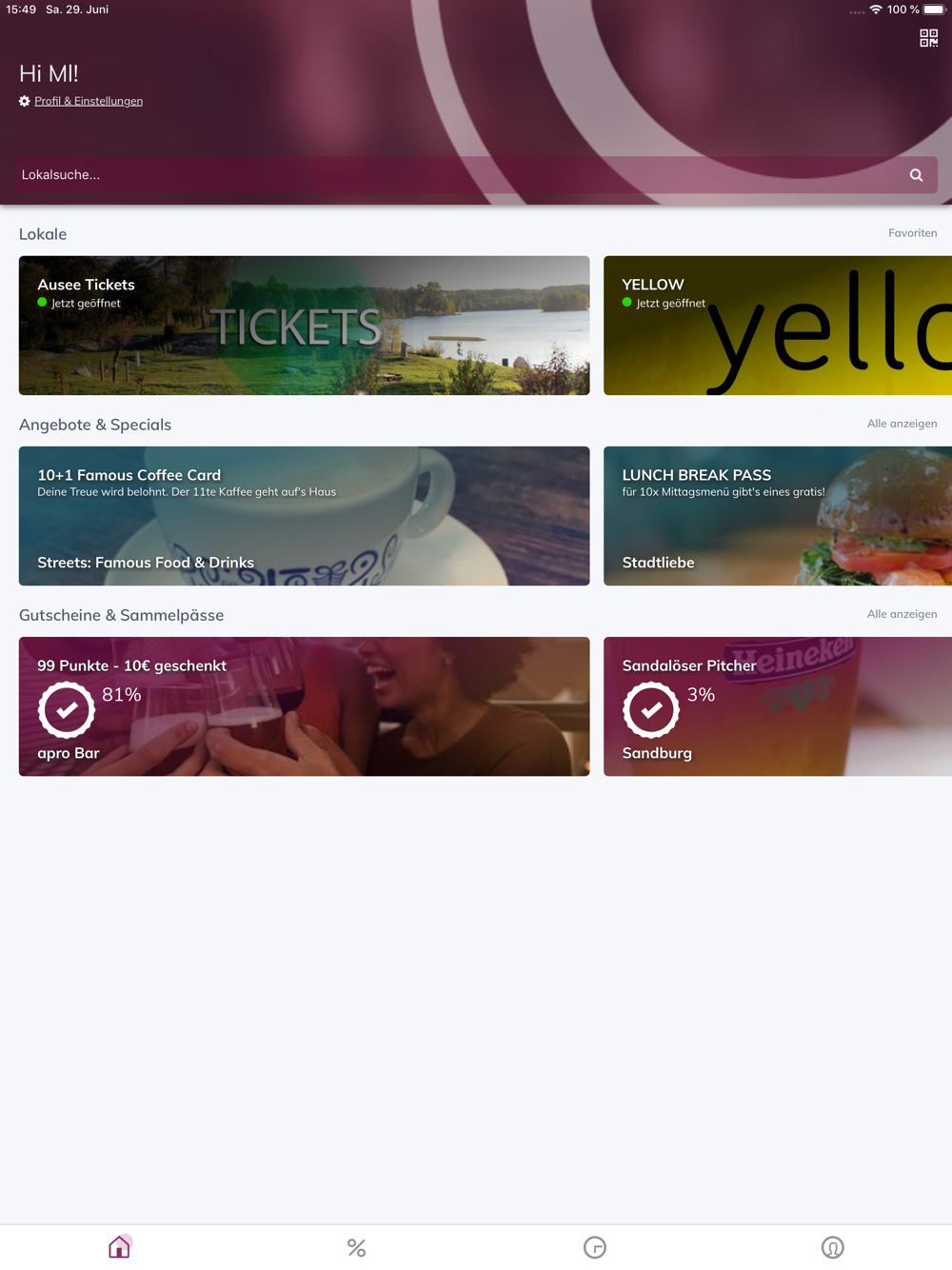
Task: Open the 10+1 Famous Coffee Card offer
Action: (x=305, y=516)
